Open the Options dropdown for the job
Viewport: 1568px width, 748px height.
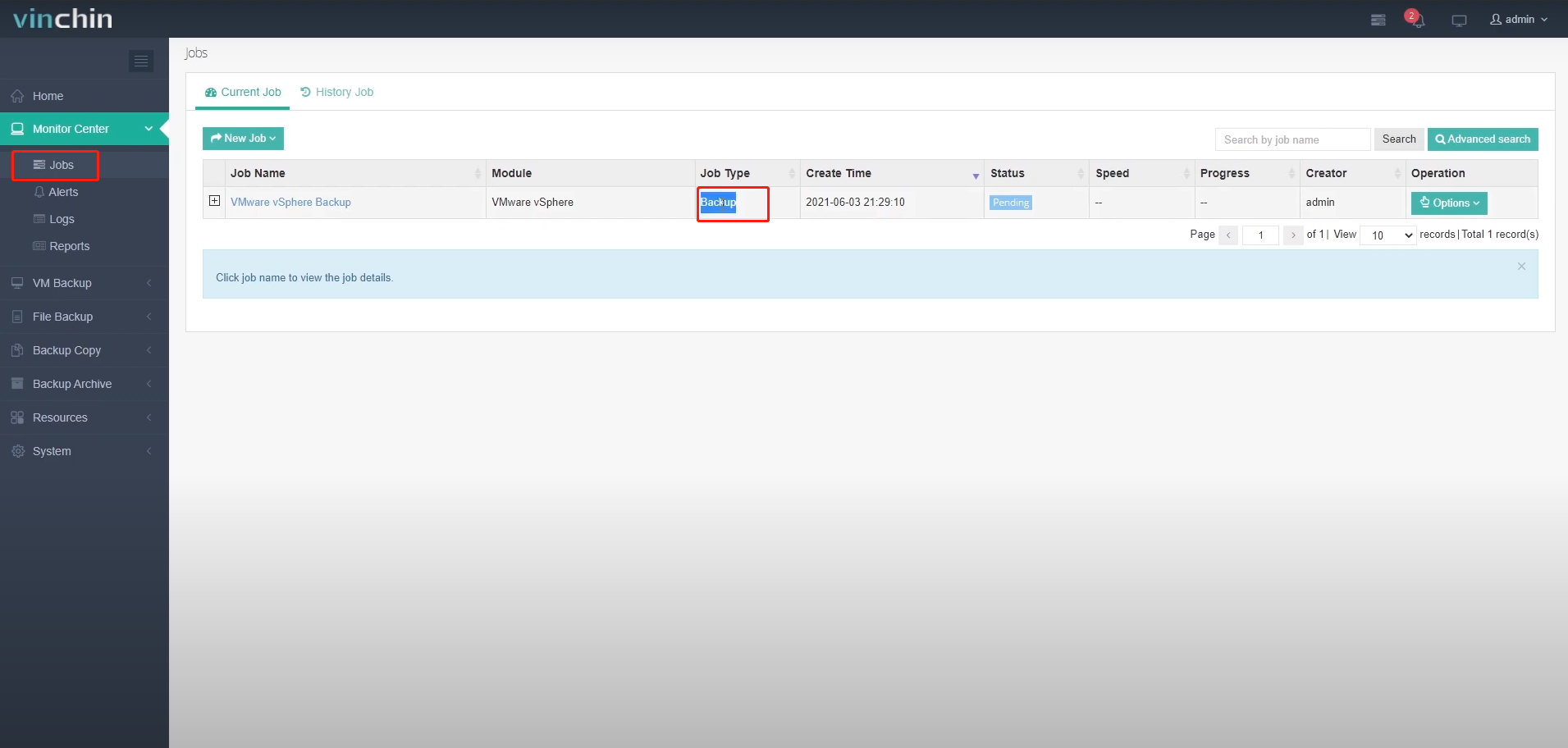1449,203
